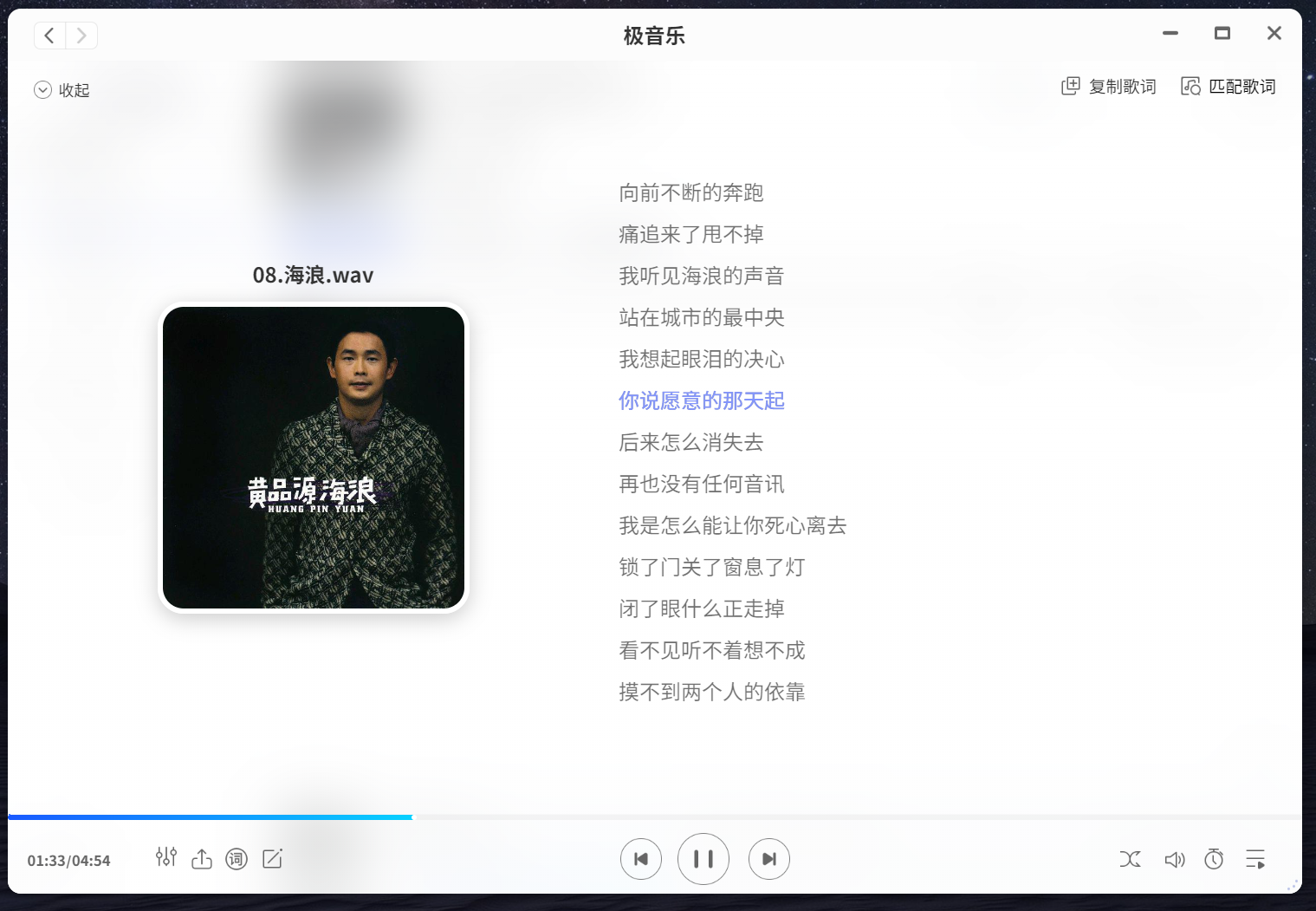Close the 极音乐 window
The width and height of the screenshot is (1316, 911).
[x=1274, y=34]
